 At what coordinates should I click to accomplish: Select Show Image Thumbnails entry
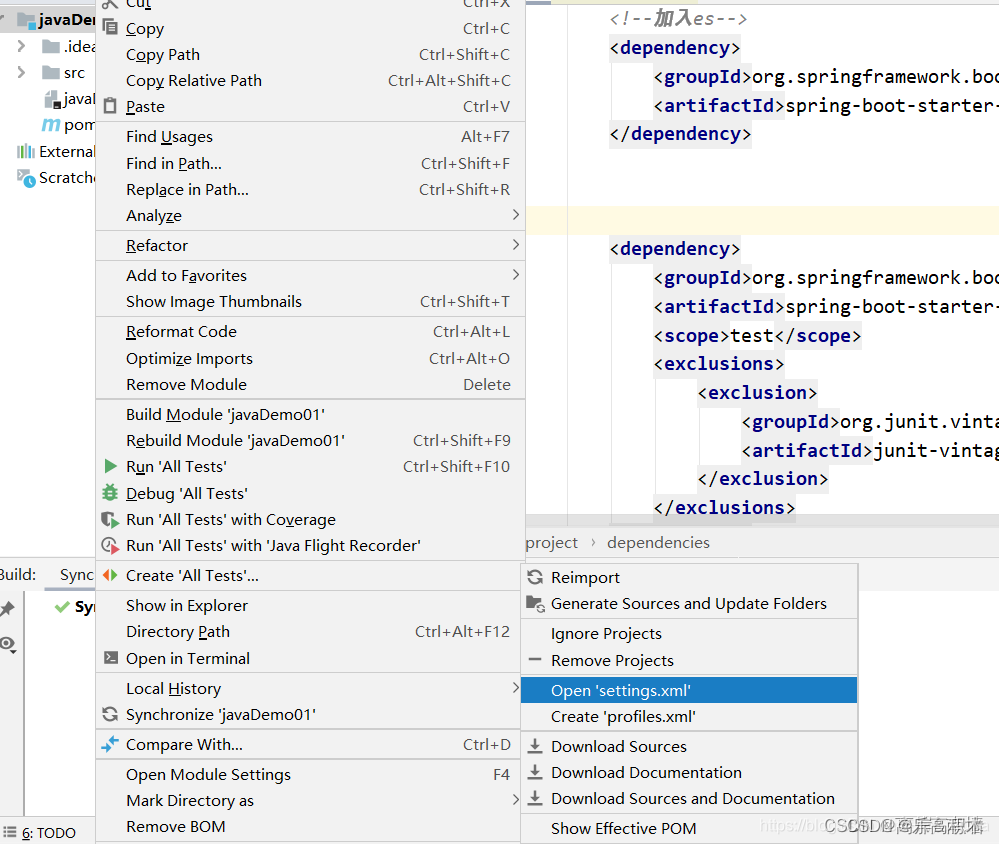pos(310,302)
